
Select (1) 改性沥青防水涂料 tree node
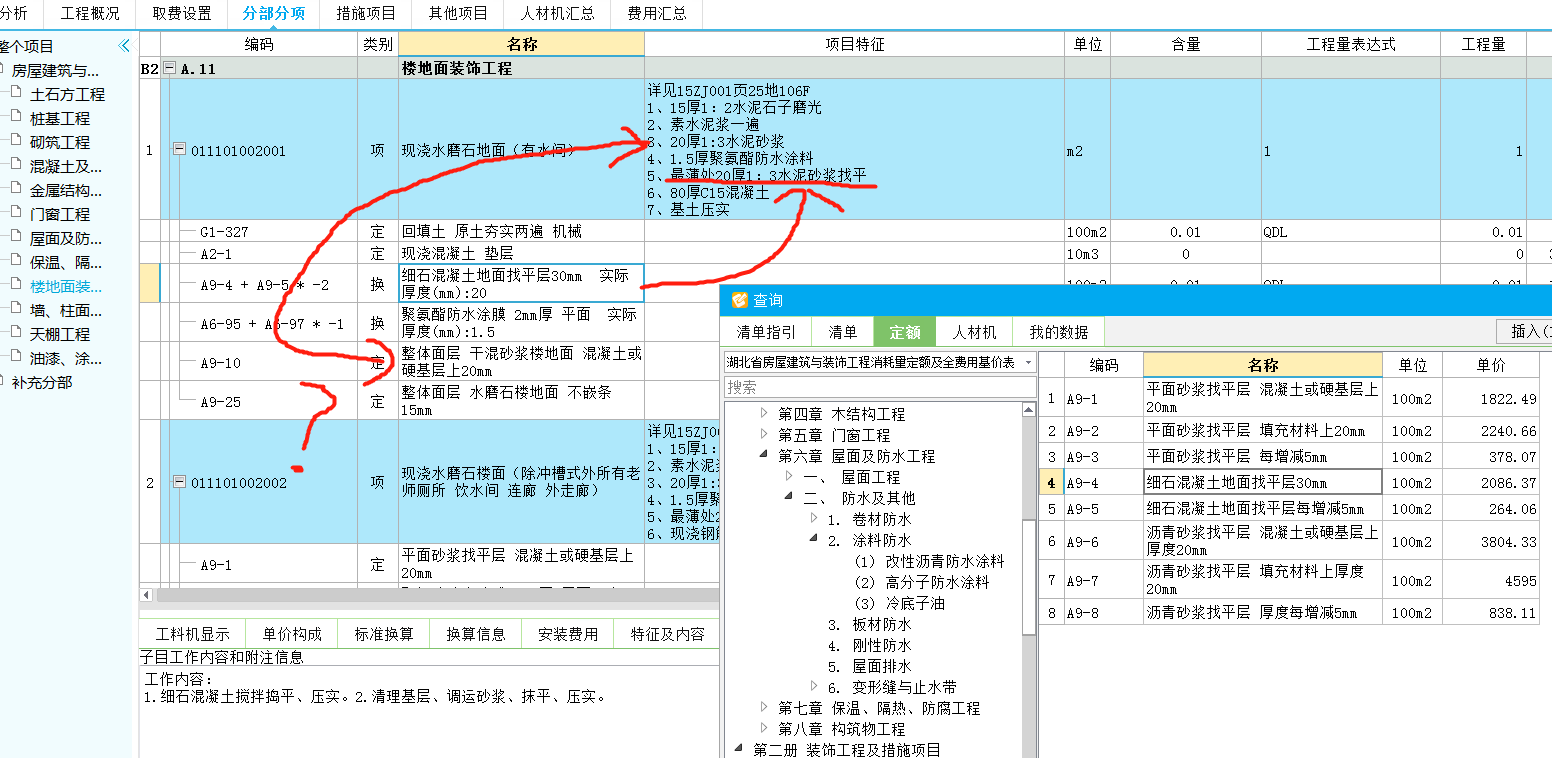(x=929, y=561)
